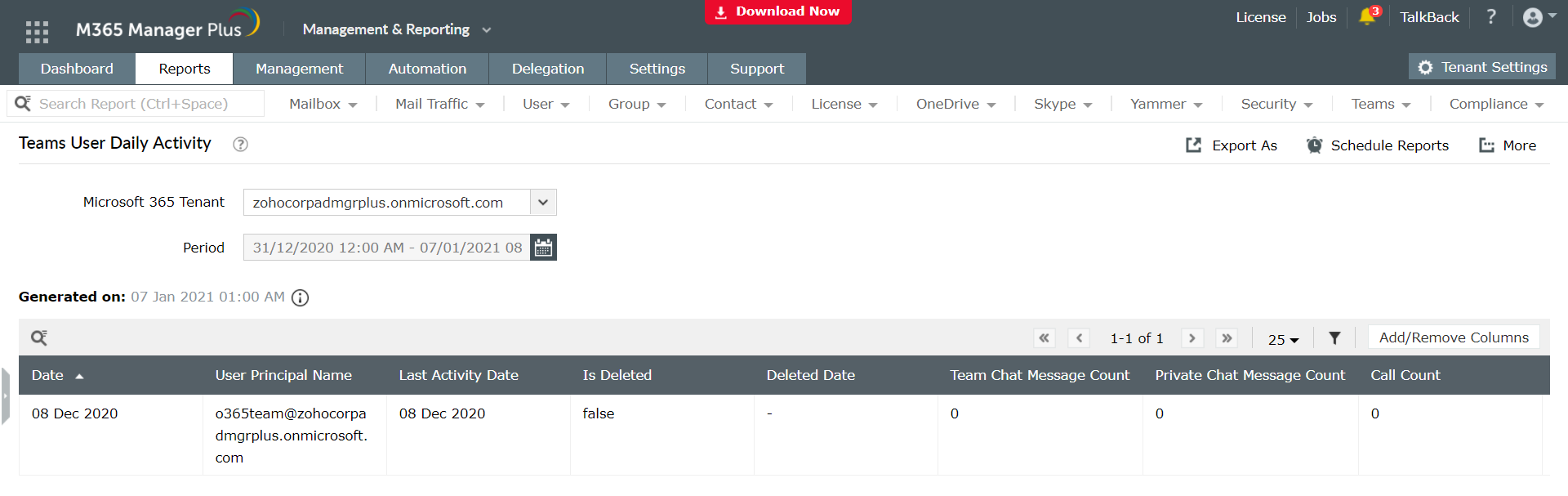Go to previous page of results
This screenshot has width=1568, height=496.
pos(1079,337)
